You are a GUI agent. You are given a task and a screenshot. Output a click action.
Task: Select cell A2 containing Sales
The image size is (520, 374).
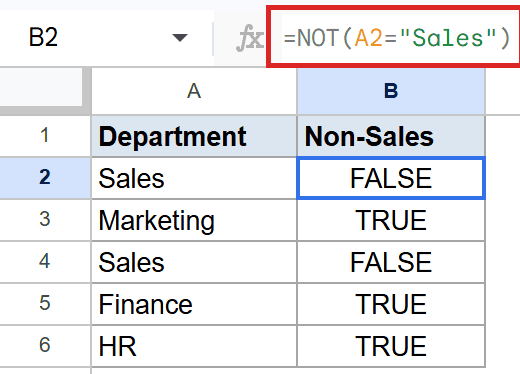coord(194,178)
